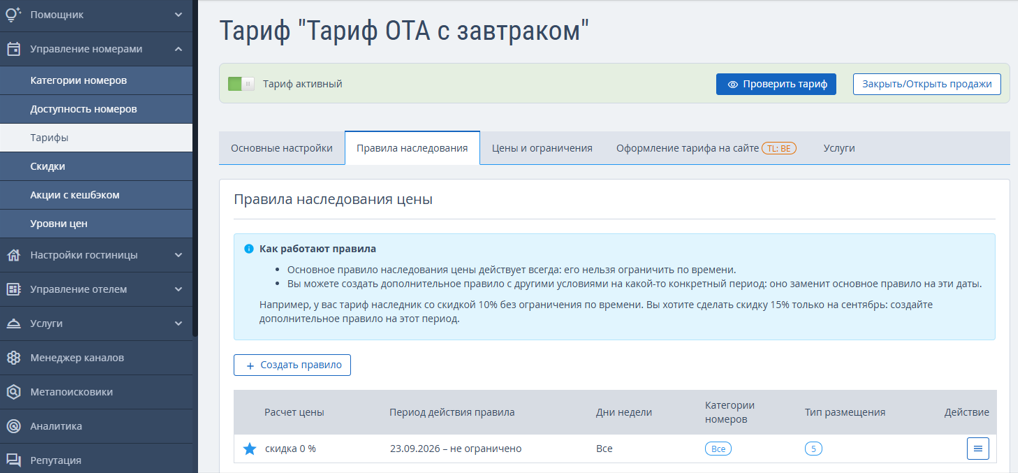This screenshot has width=1018, height=473.
Task: Click the Создать правило button
Action: (x=292, y=365)
